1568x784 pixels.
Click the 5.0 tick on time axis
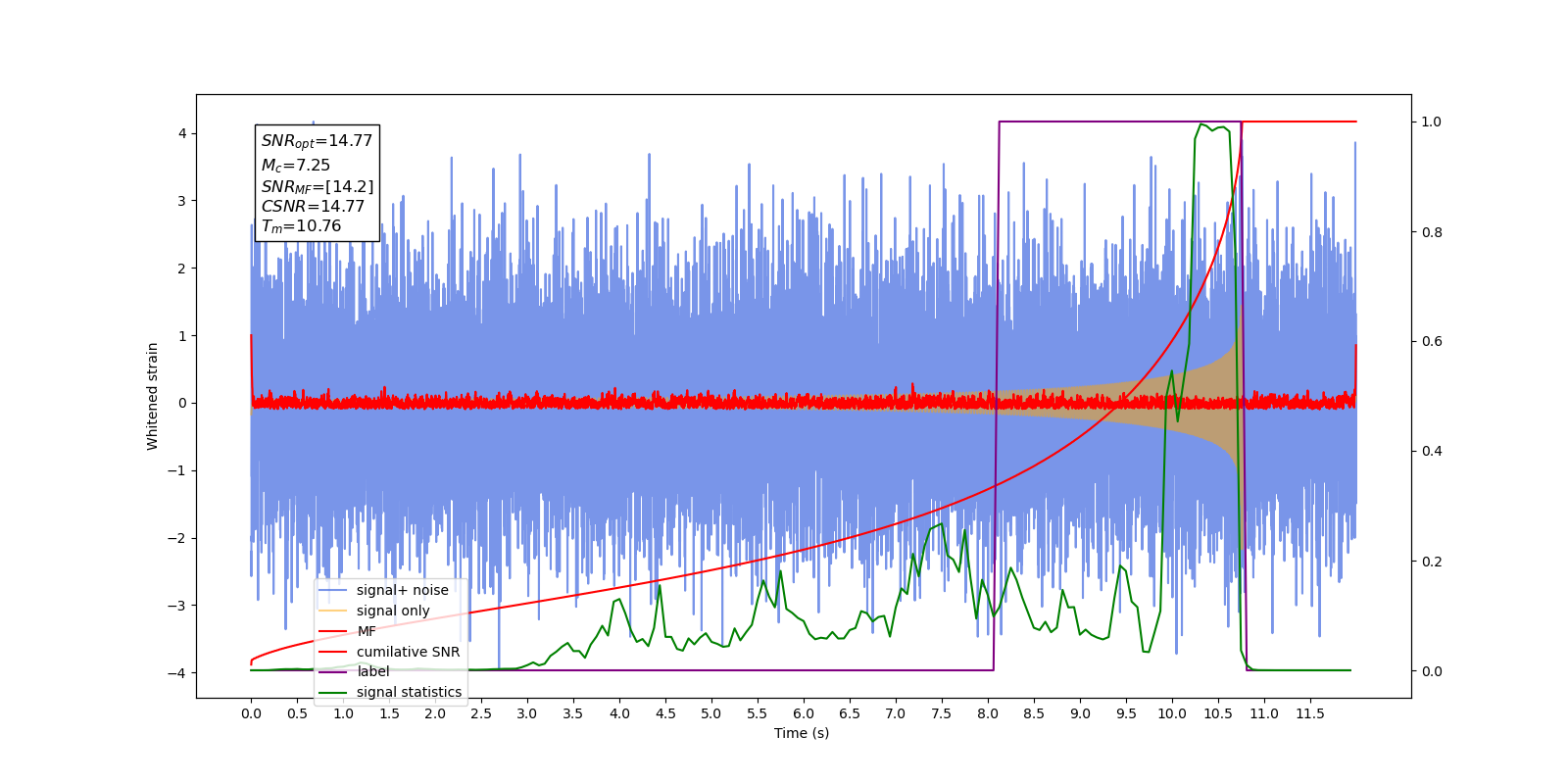click(711, 713)
